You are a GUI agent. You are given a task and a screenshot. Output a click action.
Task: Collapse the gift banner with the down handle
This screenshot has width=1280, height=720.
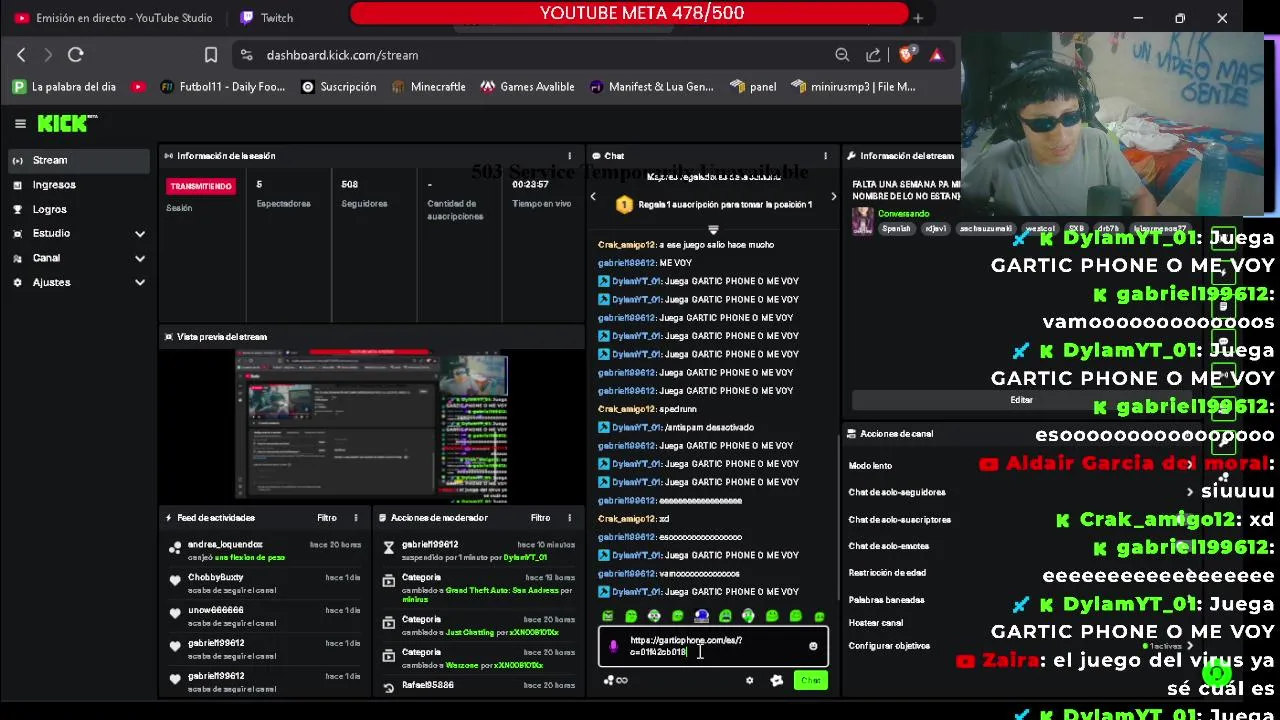click(x=713, y=230)
